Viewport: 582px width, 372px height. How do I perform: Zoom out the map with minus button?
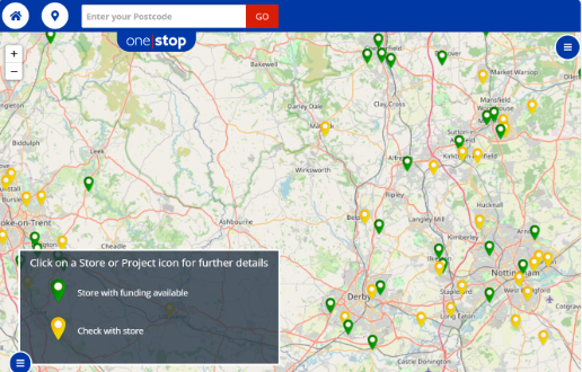coord(14,71)
